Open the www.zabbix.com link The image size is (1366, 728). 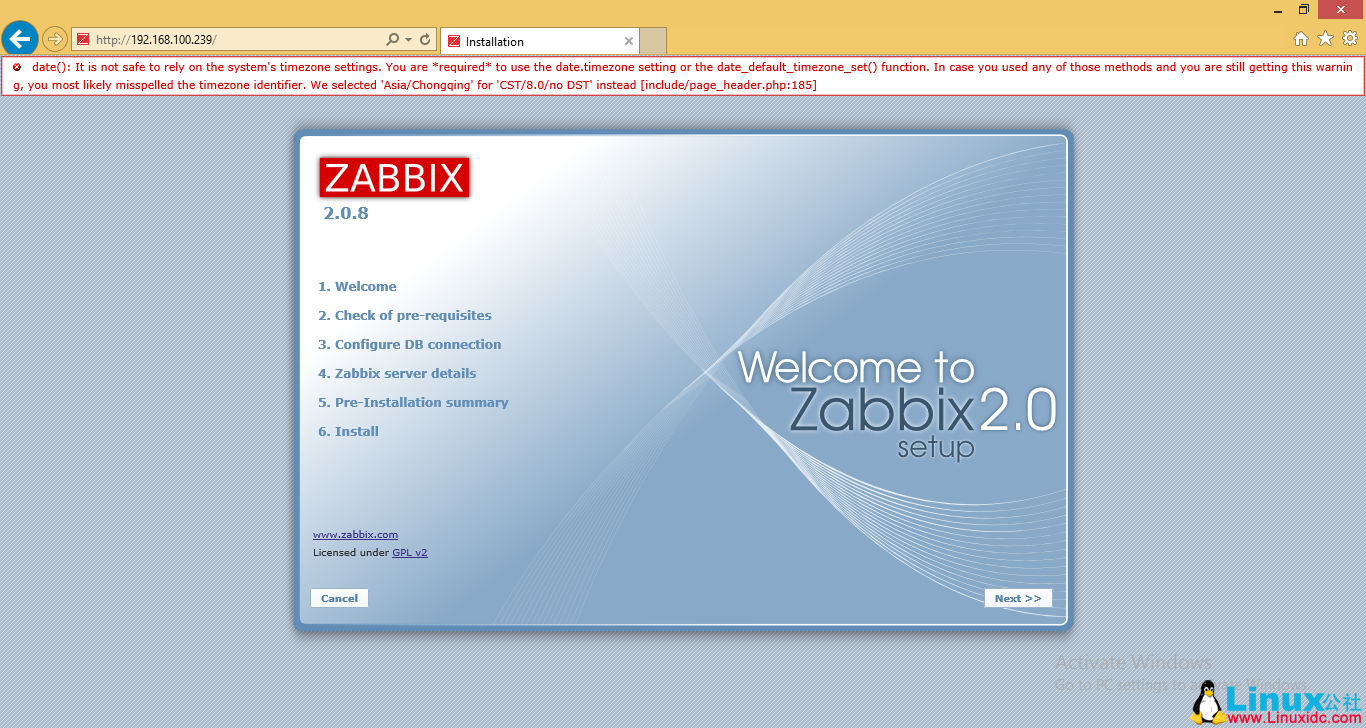click(355, 534)
